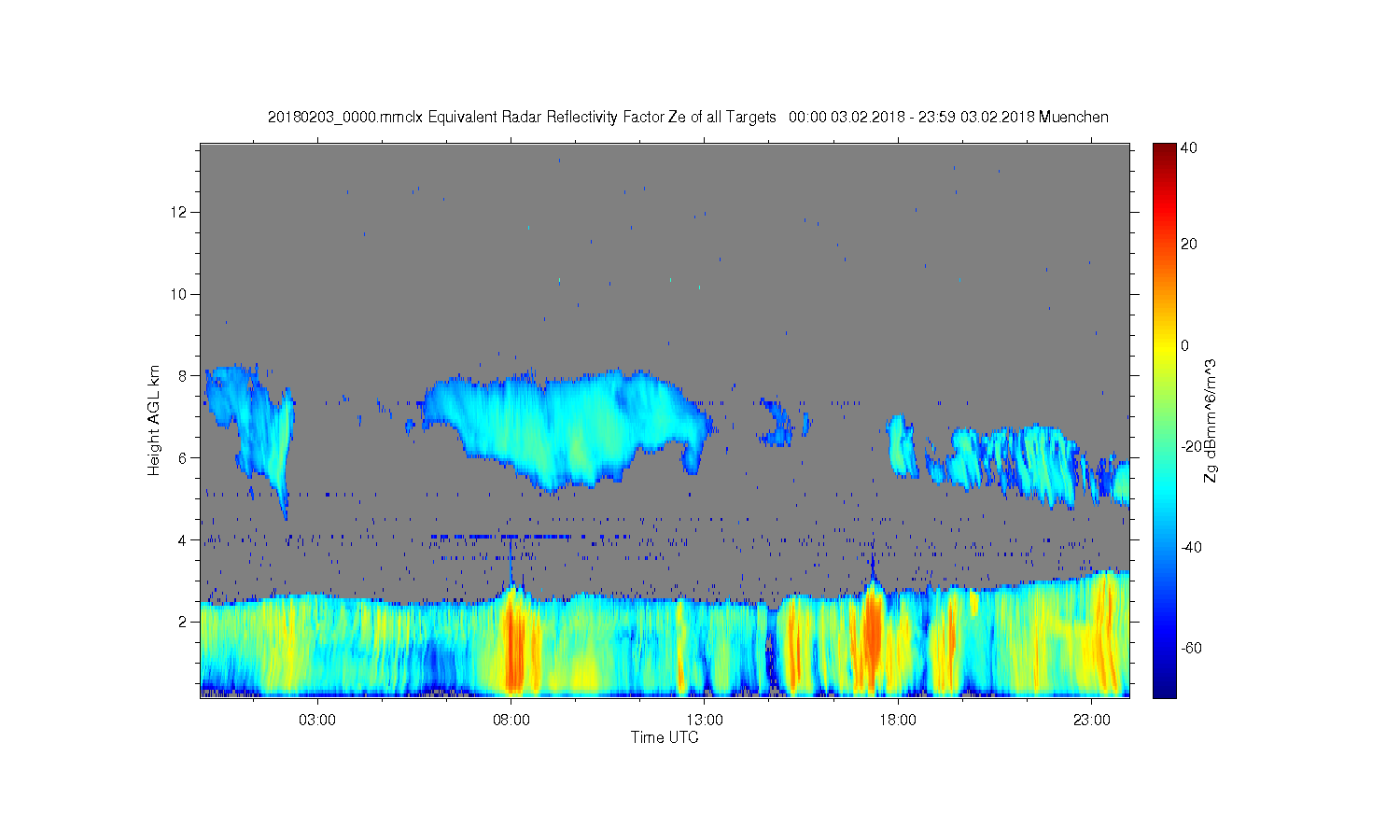Screen dimensions: 1400x840
Task: Click the "Time UTC" axis label
Action: click(x=665, y=737)
